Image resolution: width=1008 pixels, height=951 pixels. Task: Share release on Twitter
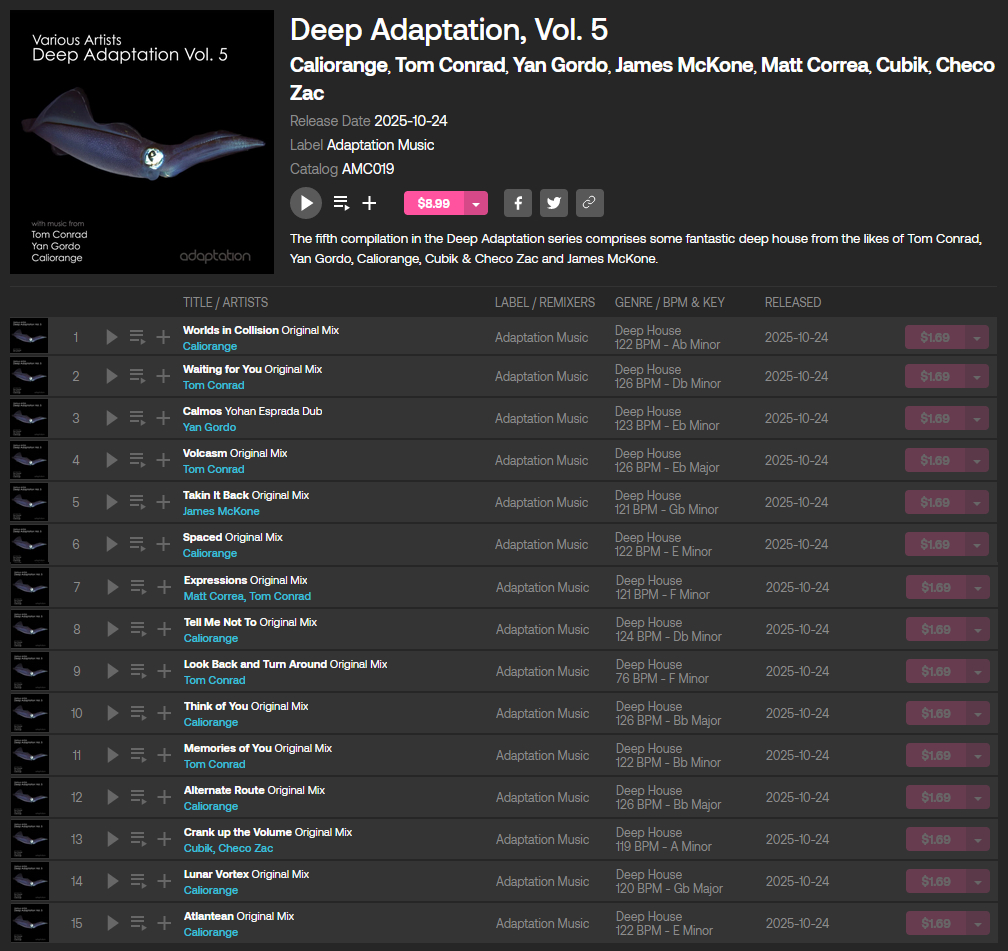(553, 203)
